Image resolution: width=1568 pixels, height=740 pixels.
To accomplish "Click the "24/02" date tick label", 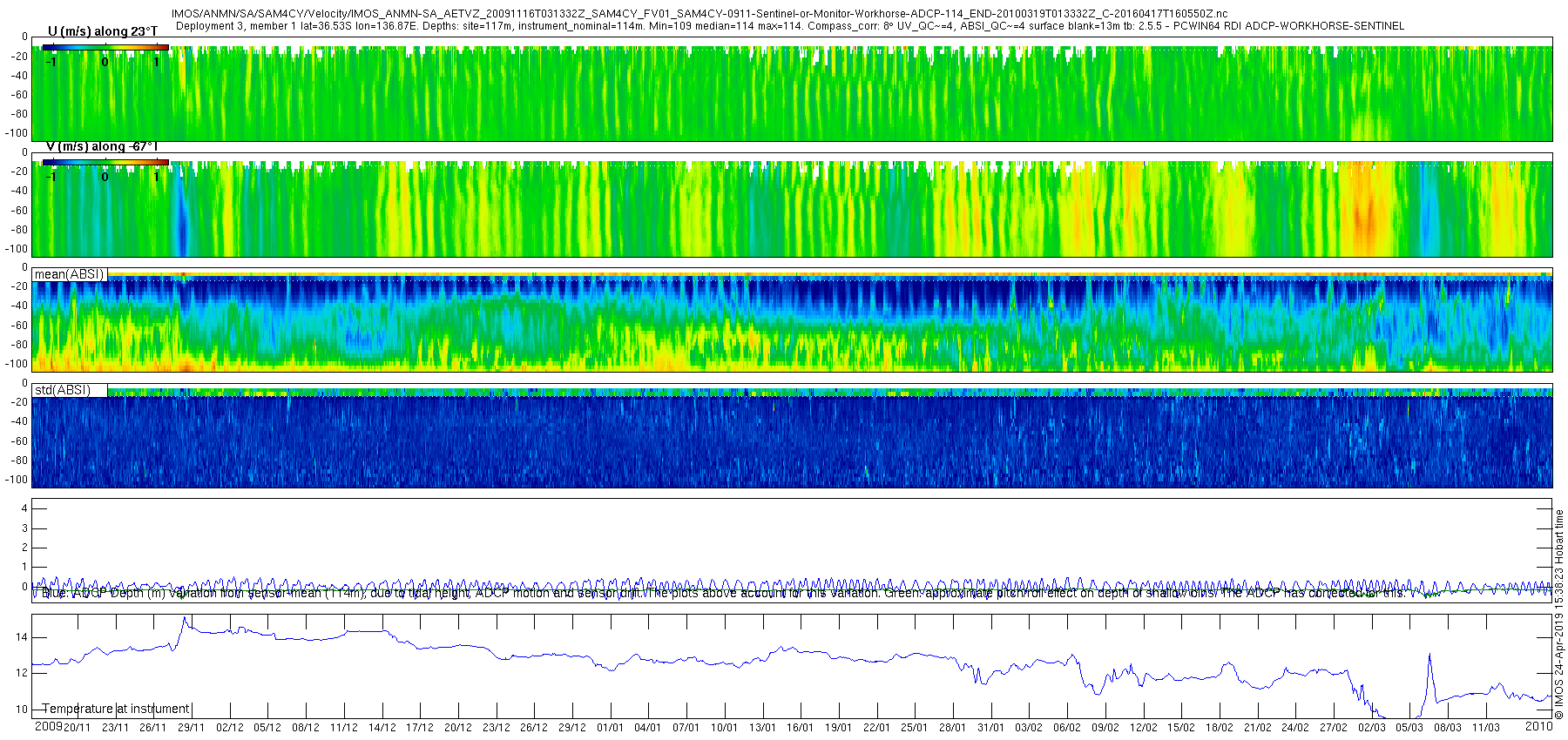I will pyautogui.click(x=1295, y=727).
